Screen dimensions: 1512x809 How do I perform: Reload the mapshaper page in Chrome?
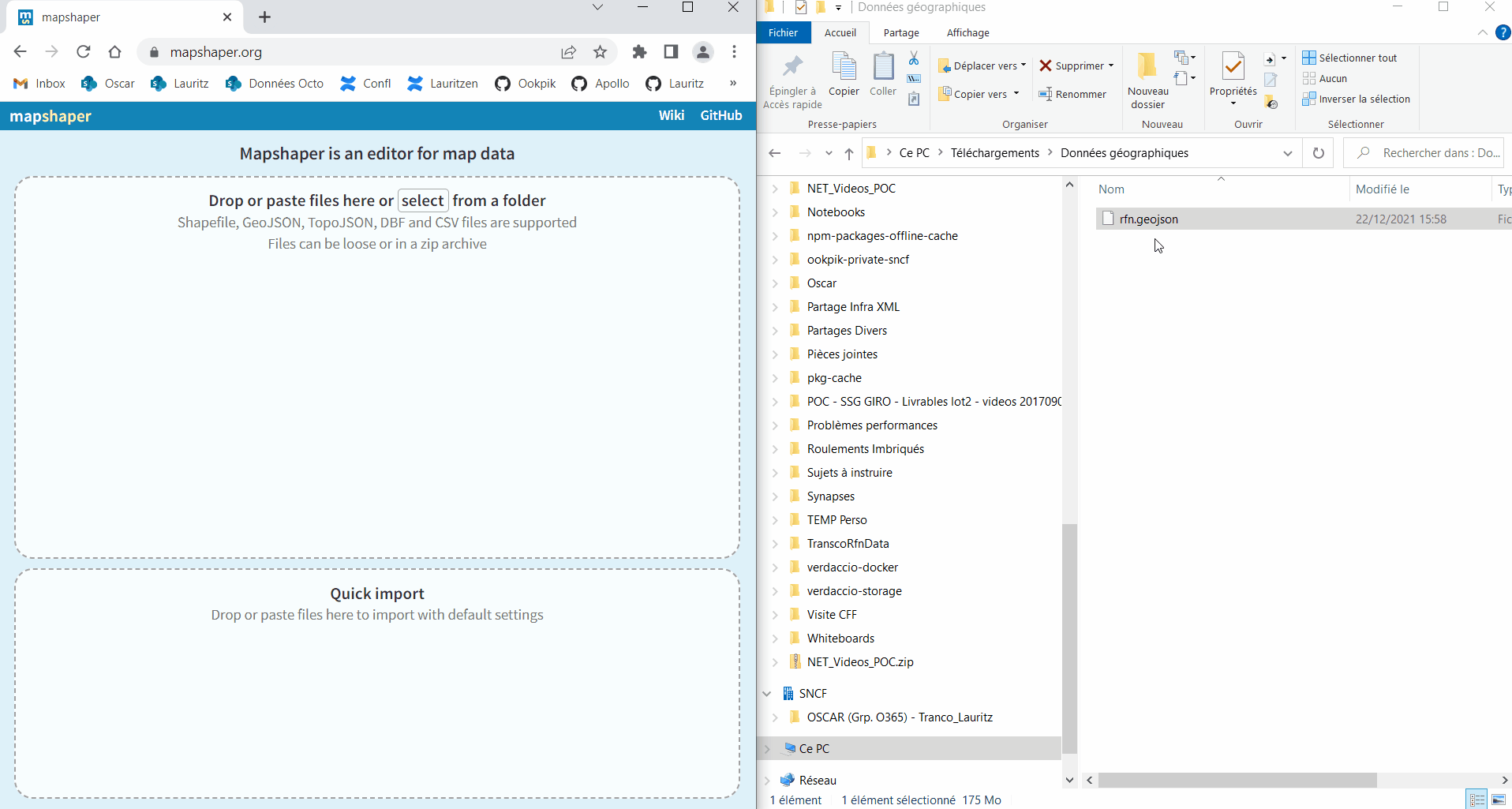(x=83, y=52)
